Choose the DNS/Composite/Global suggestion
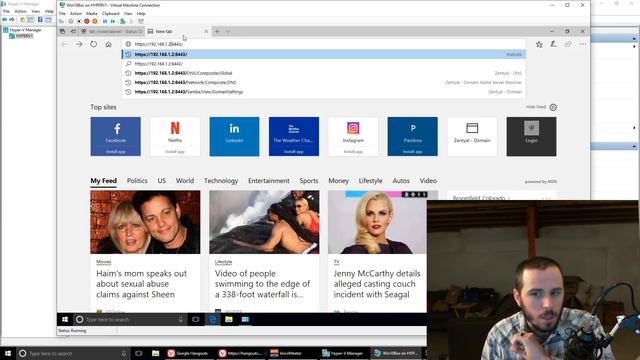This screenshot has height=360, width=640. (x=323, y=73)
